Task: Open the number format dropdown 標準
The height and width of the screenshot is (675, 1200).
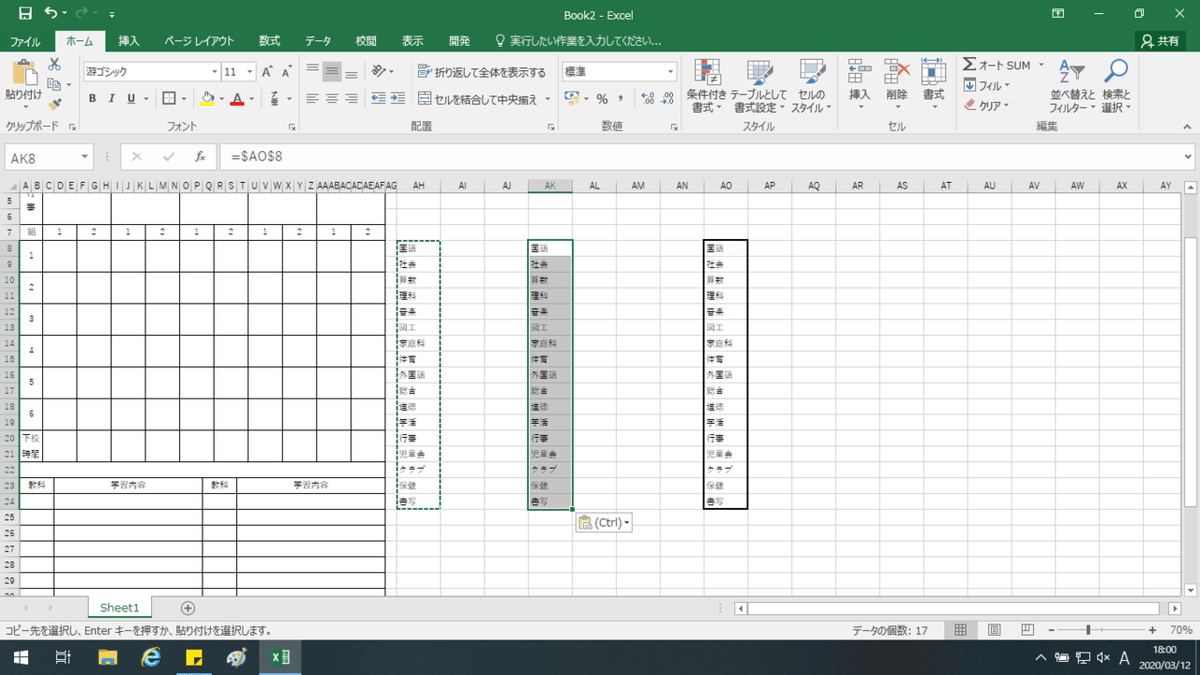Action: tap(671, 72)
